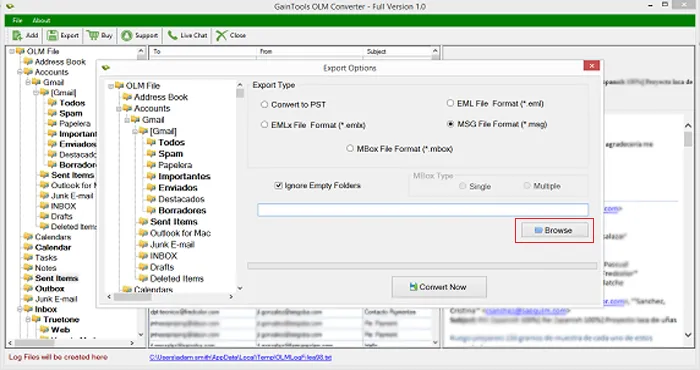Click the Browse button
This screenshot has height=370, width=700.
[x=554, y=230]
